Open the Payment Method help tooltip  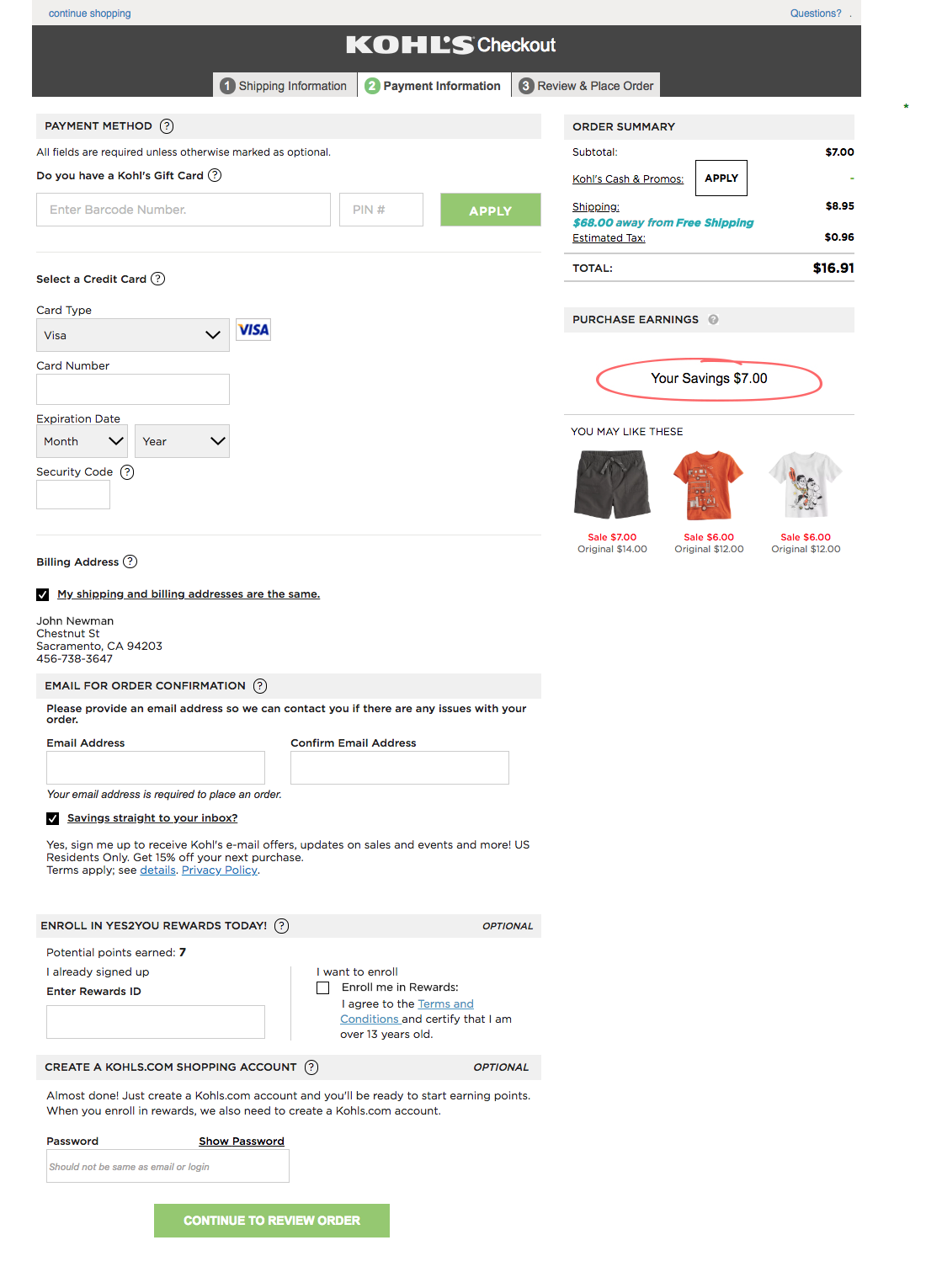pyautogui.click(x=166, y=126)
